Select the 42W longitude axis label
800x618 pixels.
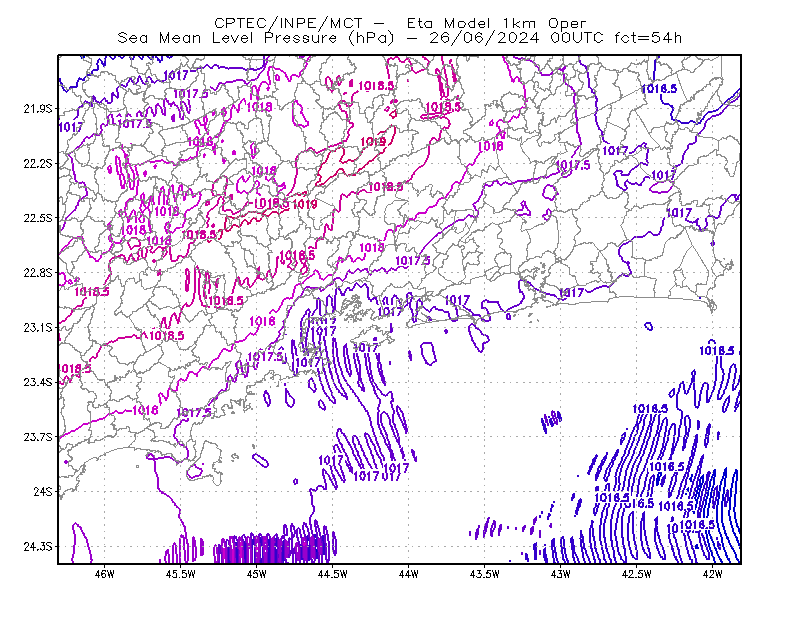(712, 574)
